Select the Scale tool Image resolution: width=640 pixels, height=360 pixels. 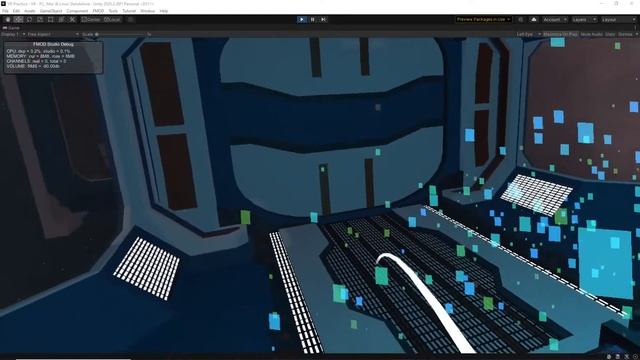click(x=40, y=20)
